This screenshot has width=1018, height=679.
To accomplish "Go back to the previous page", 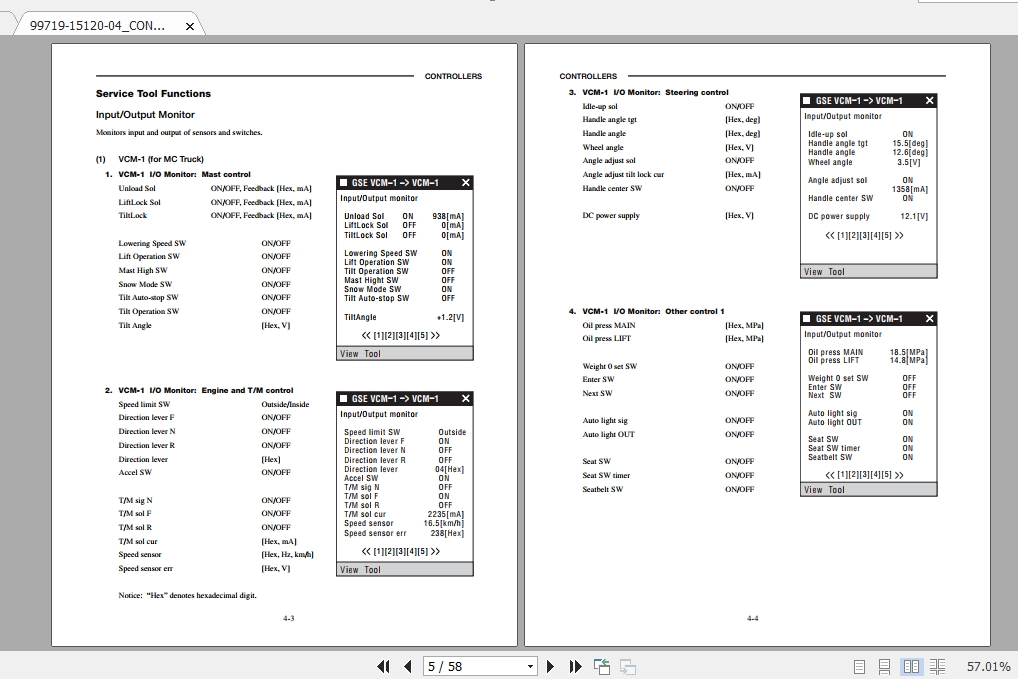I will point(407,666).
